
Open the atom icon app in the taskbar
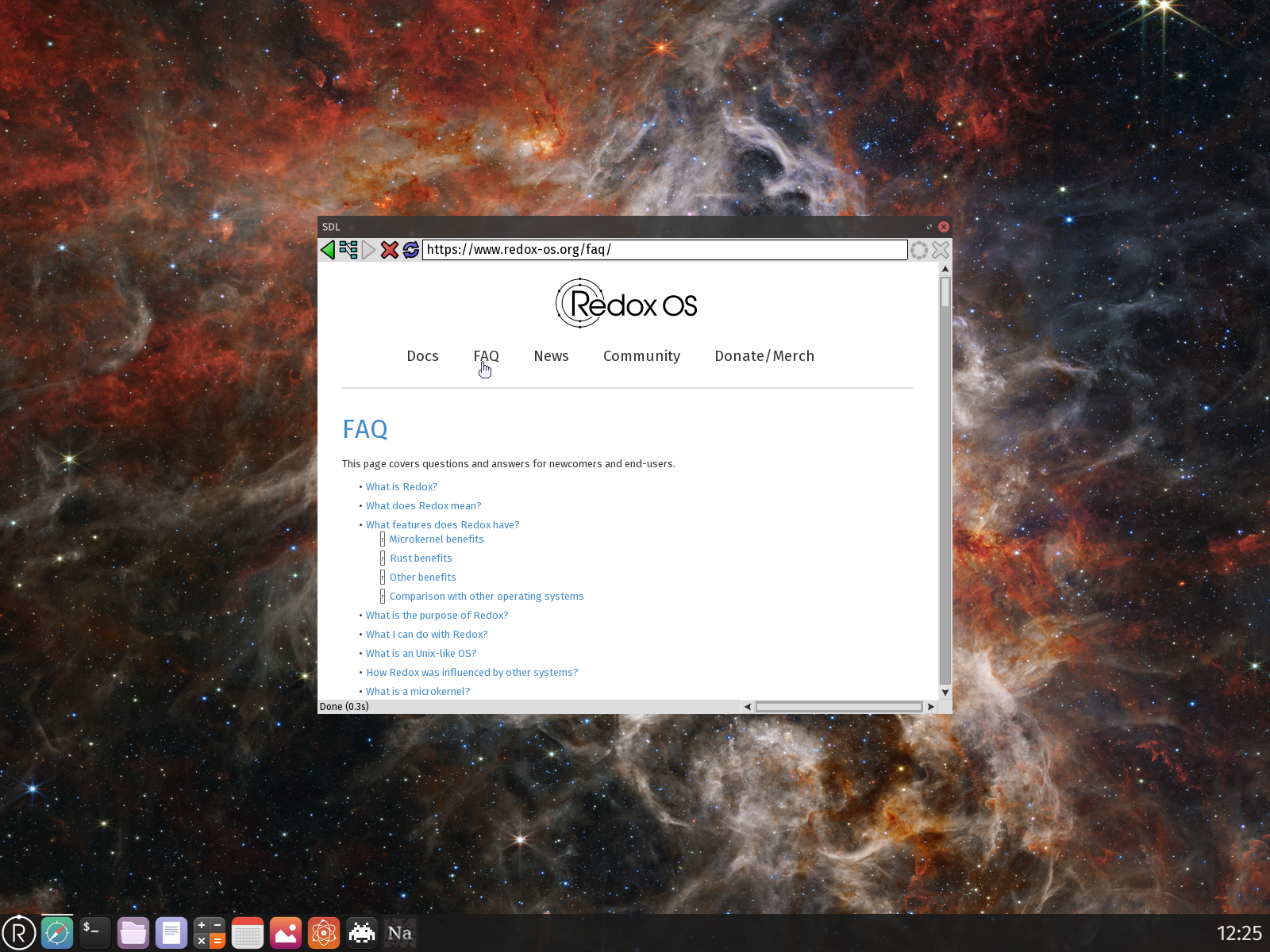click(x=324, y=933)
